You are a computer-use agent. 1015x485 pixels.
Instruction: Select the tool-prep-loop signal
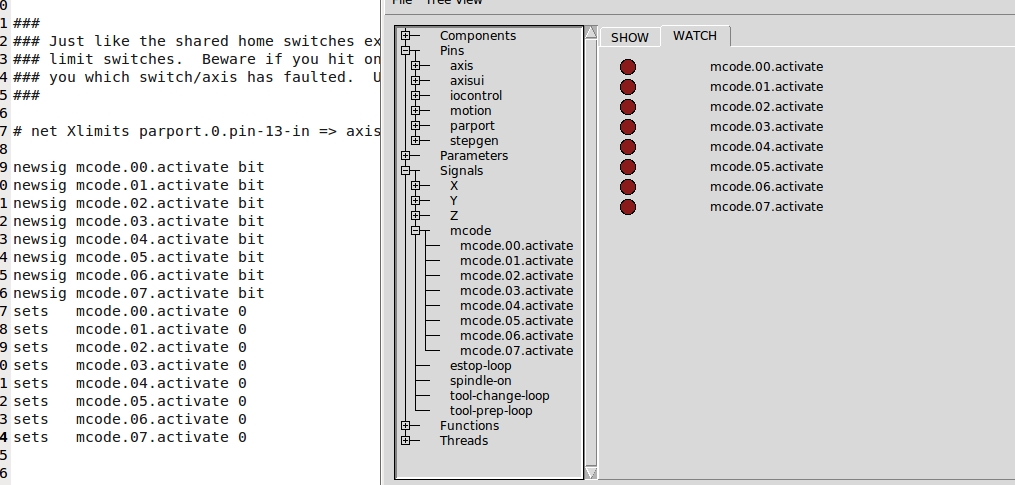click(491, 410)
